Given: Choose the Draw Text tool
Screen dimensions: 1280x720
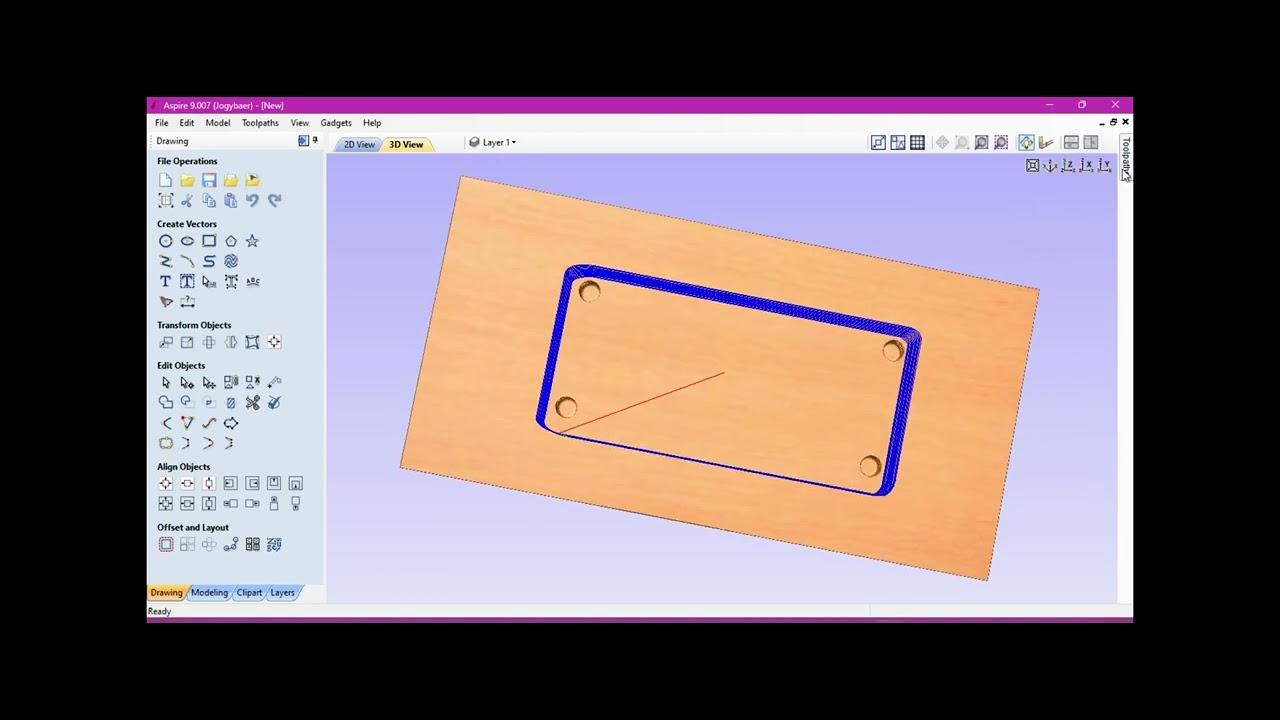Looking at the screenshot, I should pos(165,282).
